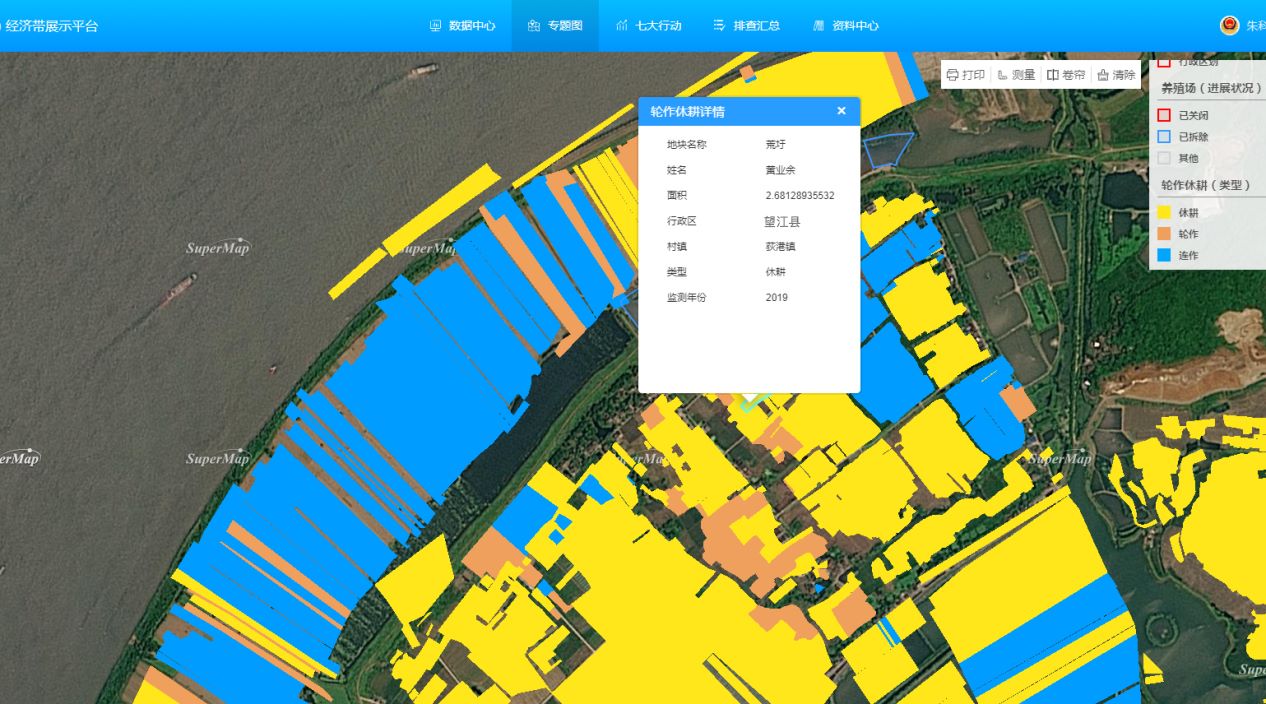
Task: Activate the 卷帘 swipe tool
Action: click(1053, 75)
